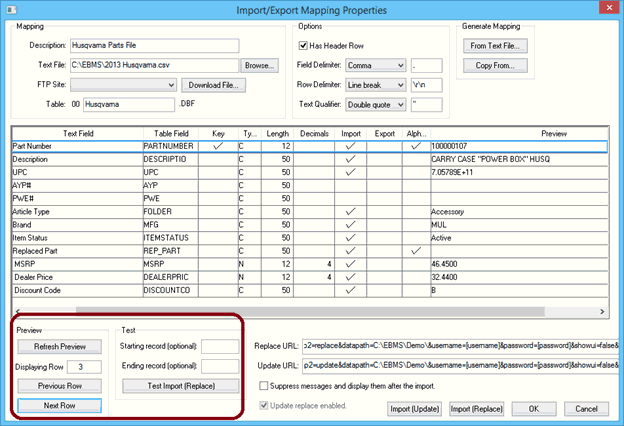Click the Ending record input field
Screen dimensions: 624x426
pos(220,366)
